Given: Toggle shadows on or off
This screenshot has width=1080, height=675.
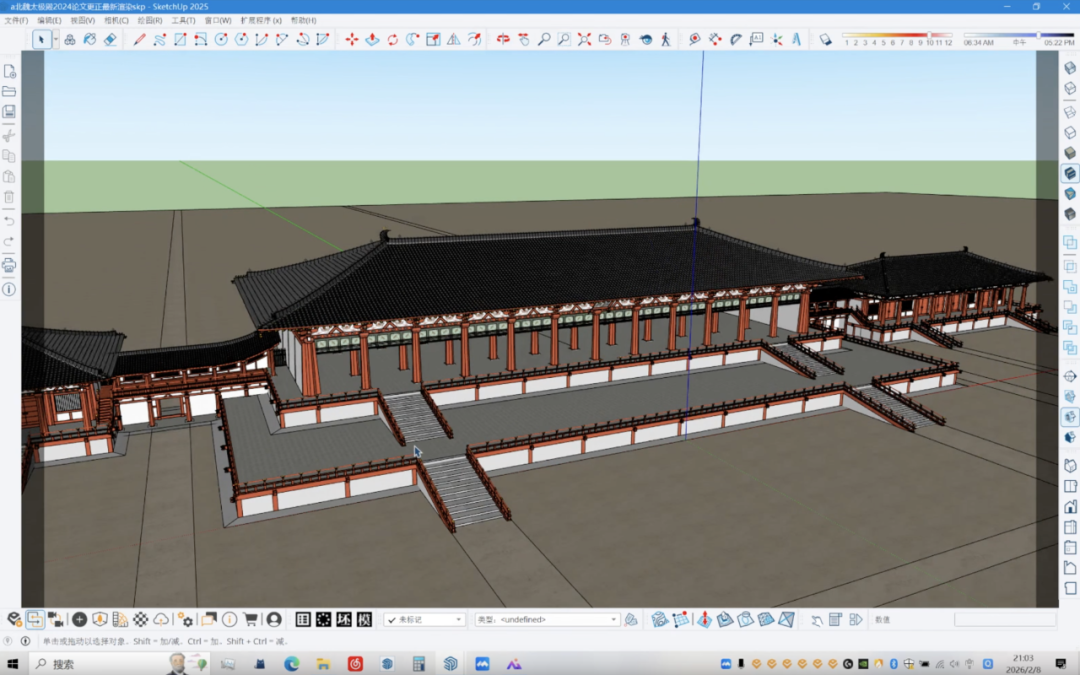Looking at the screenshot, I should (x=825, y=39).
